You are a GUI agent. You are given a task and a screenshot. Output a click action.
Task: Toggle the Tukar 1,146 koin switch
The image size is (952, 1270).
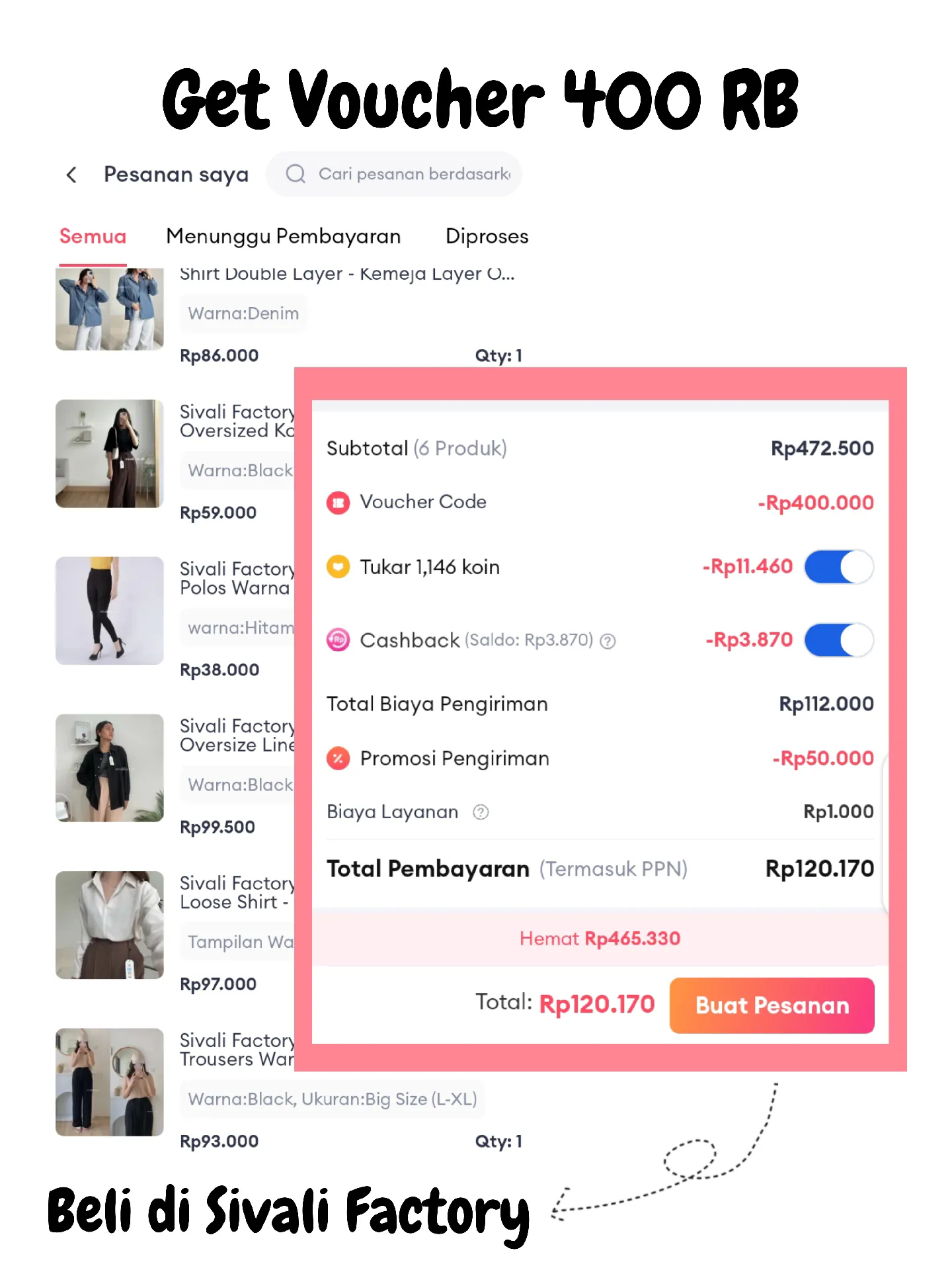tap(839, 567)
